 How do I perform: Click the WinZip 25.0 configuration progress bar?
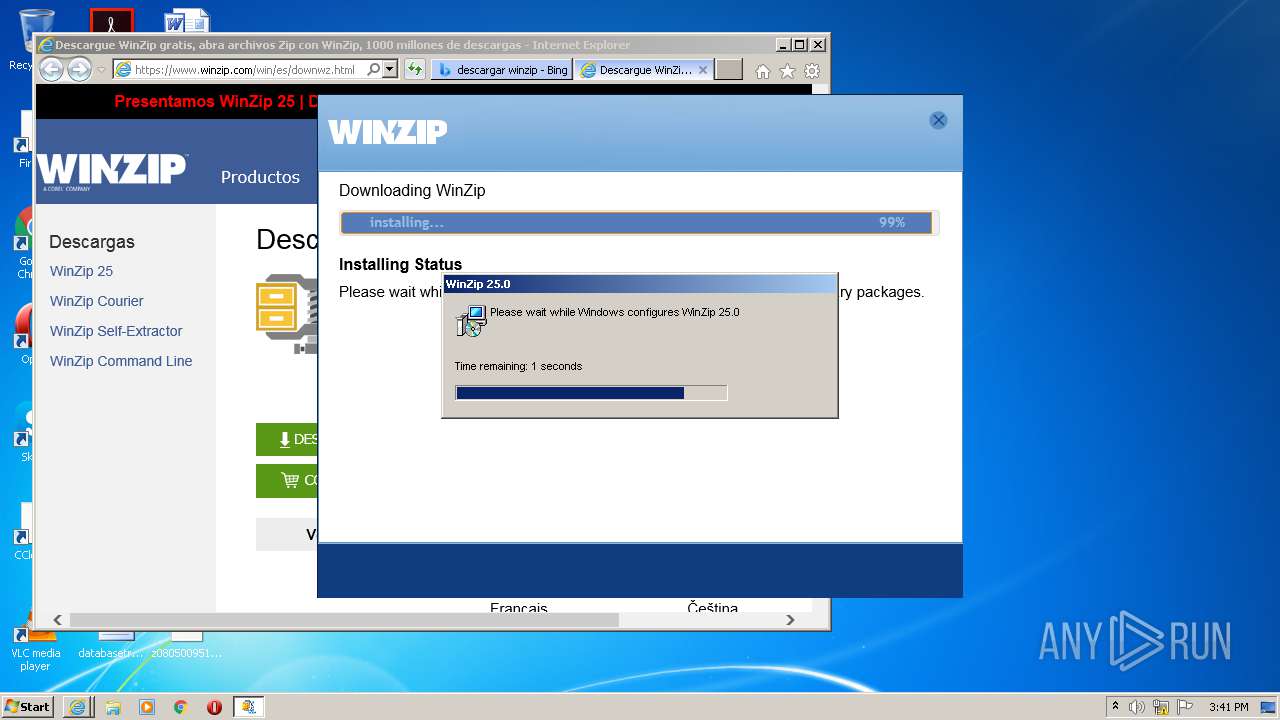click(x=591, y=393)
